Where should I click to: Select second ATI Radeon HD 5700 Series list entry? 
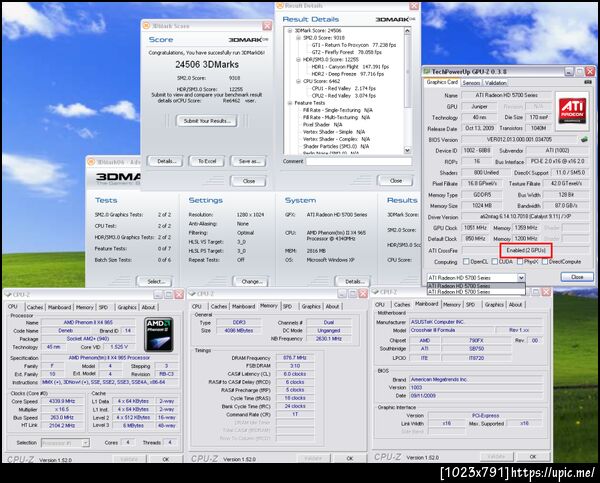(x=476, y=292)
